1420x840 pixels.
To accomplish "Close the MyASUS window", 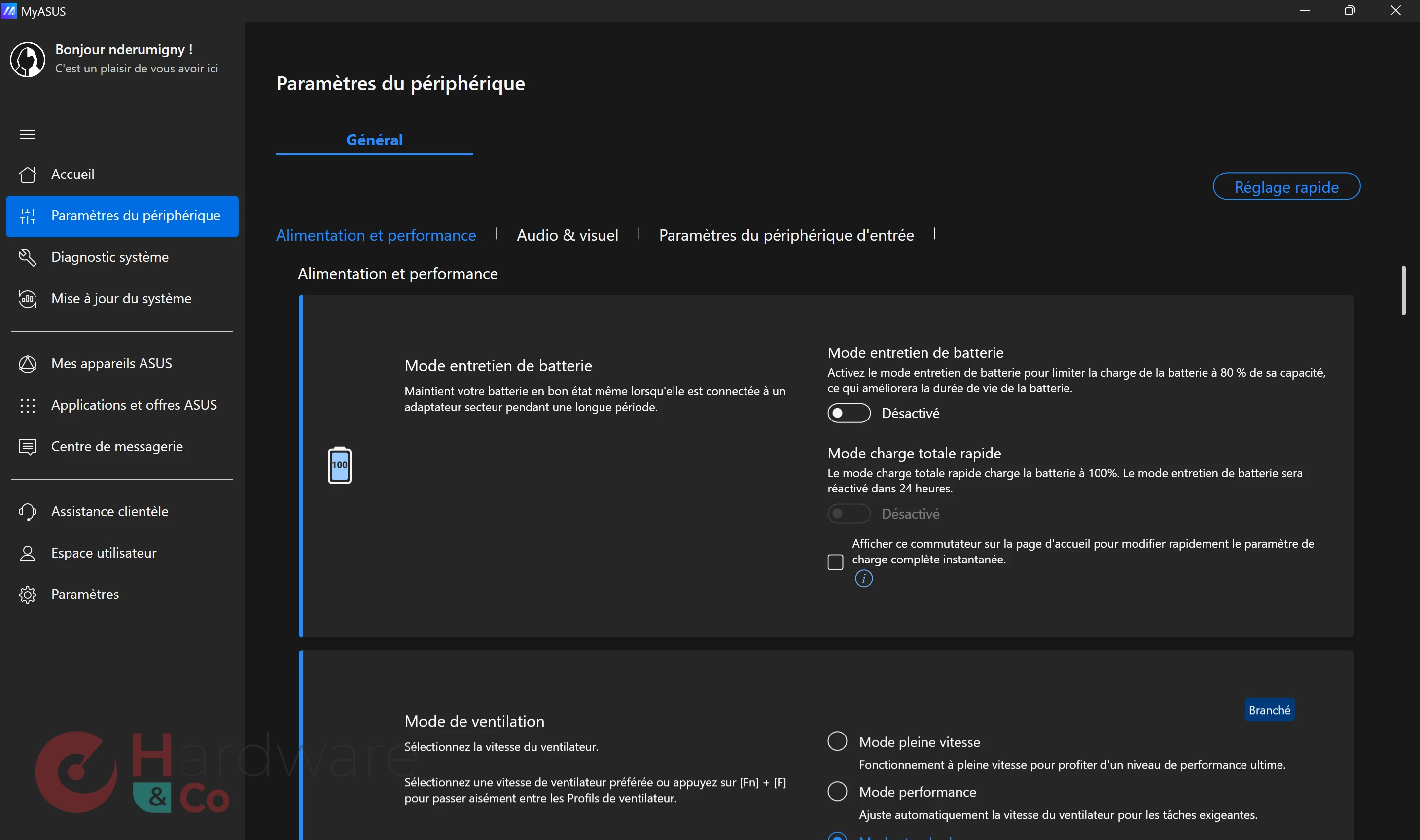I will point(1395,11).
